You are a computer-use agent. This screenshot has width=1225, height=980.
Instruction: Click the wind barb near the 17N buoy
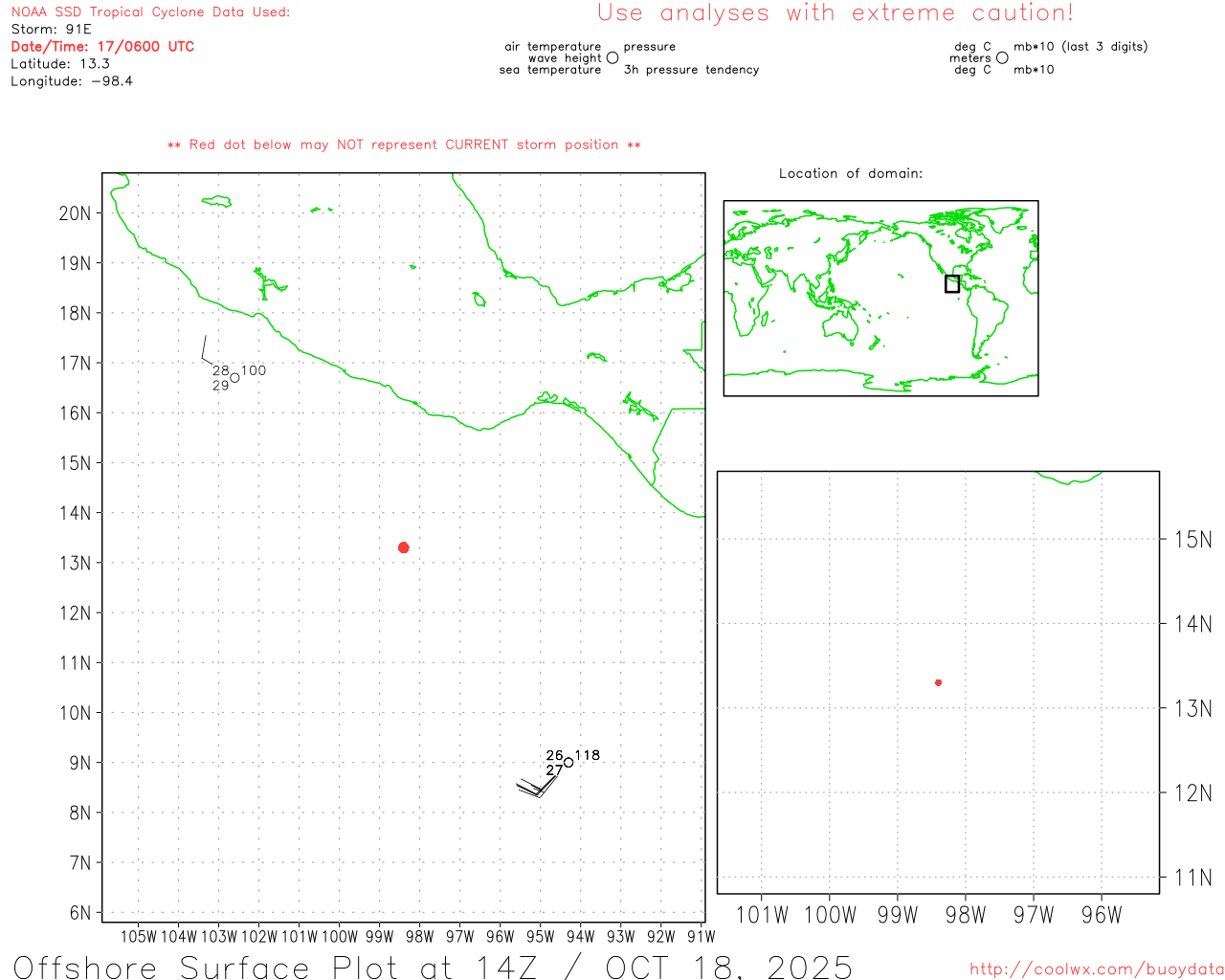pyautogui.click(x=209, y=351)
